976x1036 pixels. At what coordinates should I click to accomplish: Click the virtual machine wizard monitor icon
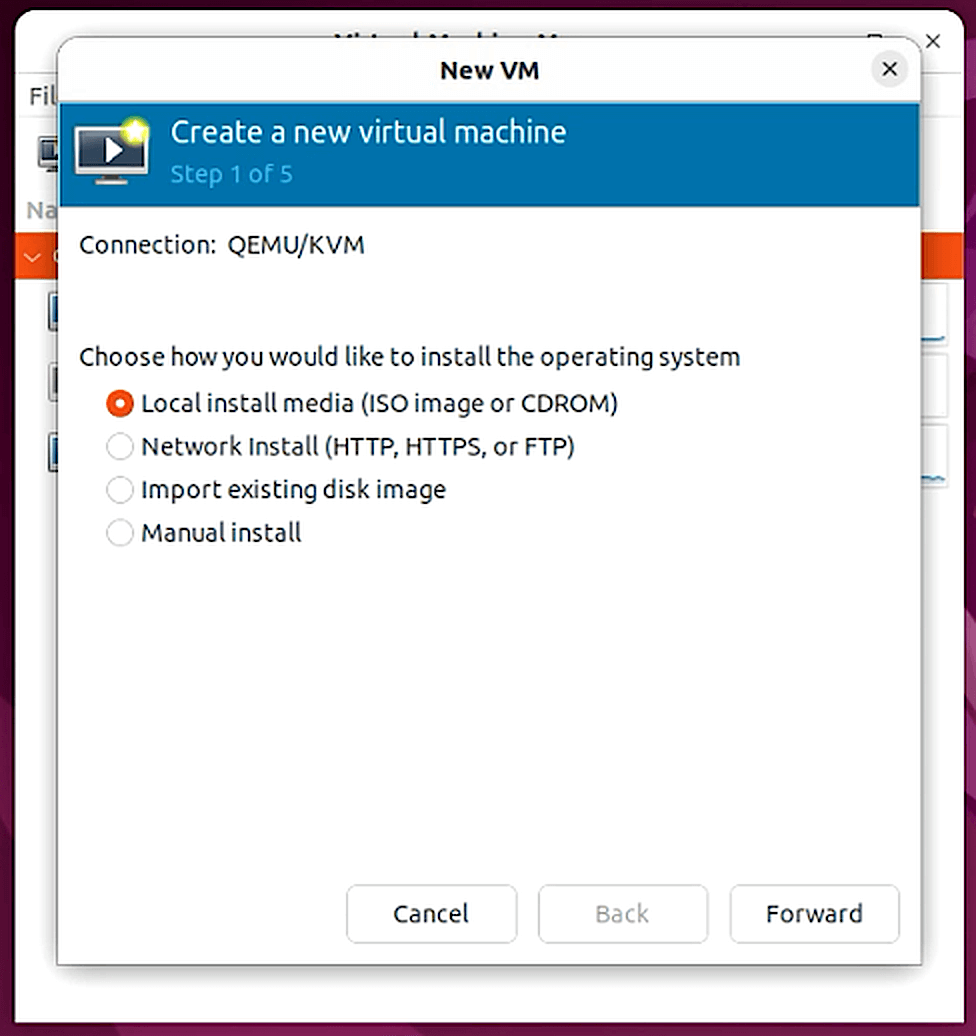point(112,153)
